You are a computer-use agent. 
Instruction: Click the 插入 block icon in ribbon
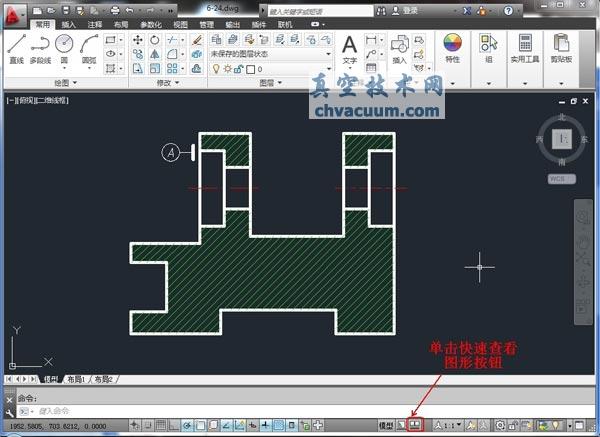[x=400, y=49]
